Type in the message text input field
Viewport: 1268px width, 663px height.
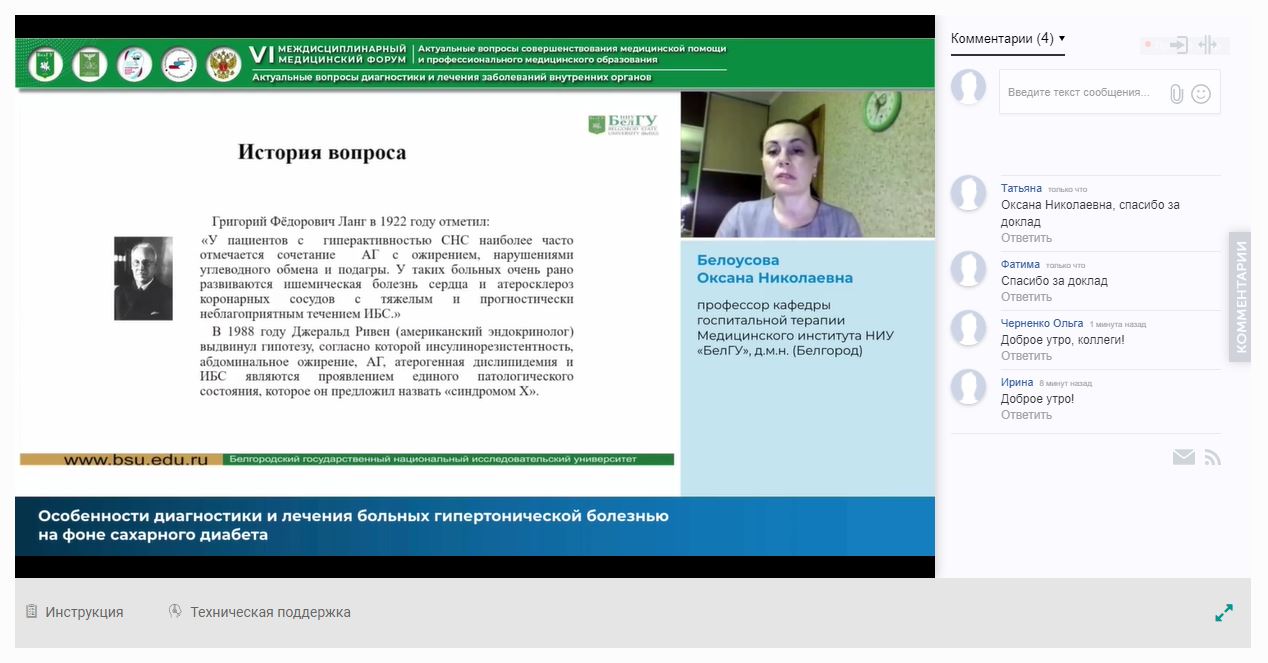(1080, 92)
